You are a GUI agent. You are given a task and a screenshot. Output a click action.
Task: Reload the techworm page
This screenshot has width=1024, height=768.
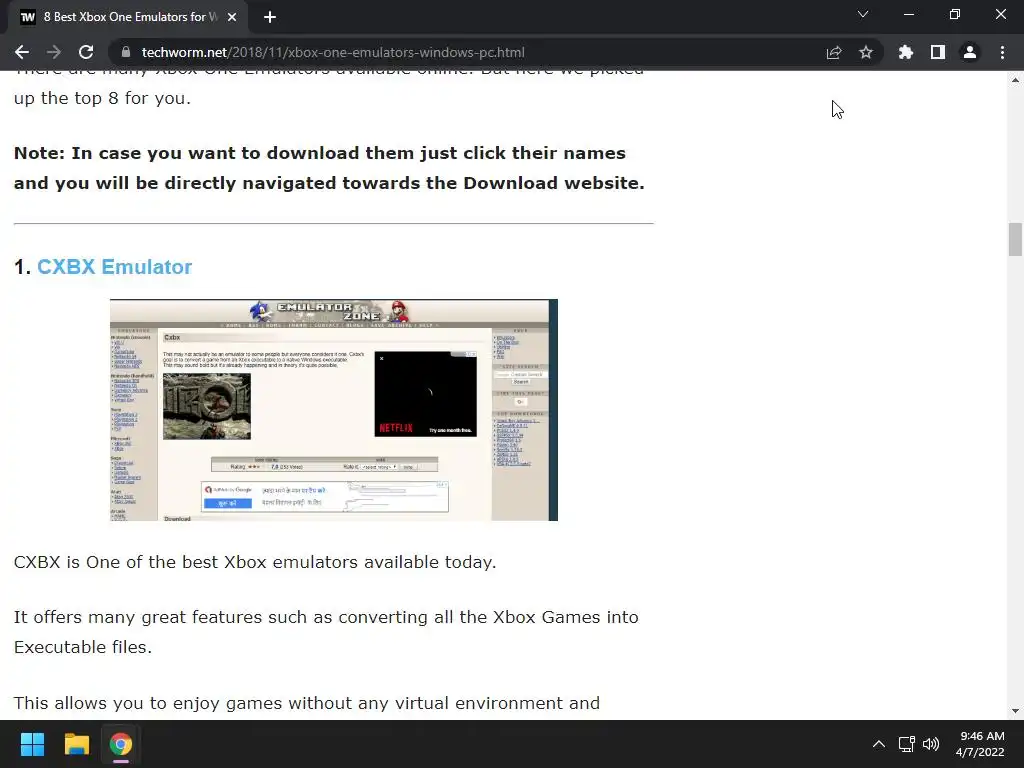(x=86, y=52)
